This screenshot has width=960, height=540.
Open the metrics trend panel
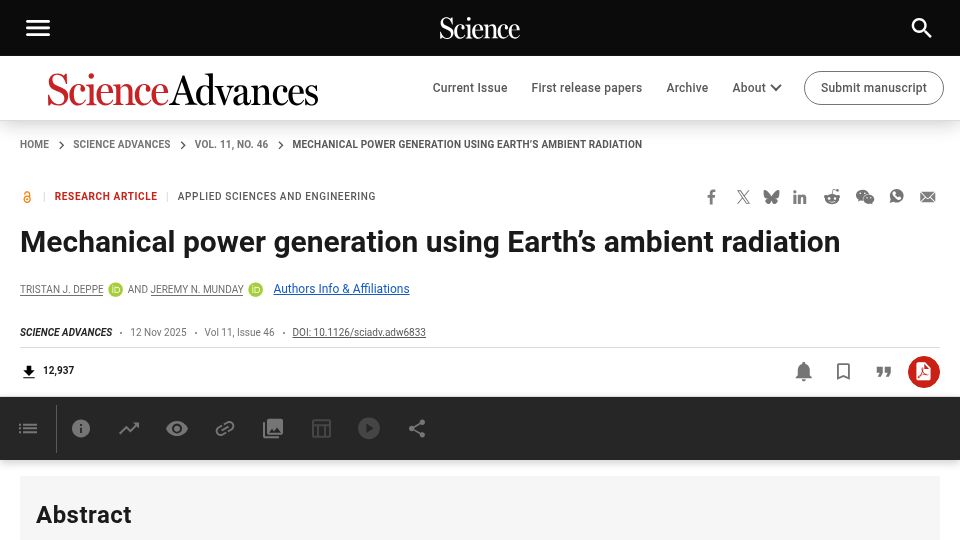129,429
